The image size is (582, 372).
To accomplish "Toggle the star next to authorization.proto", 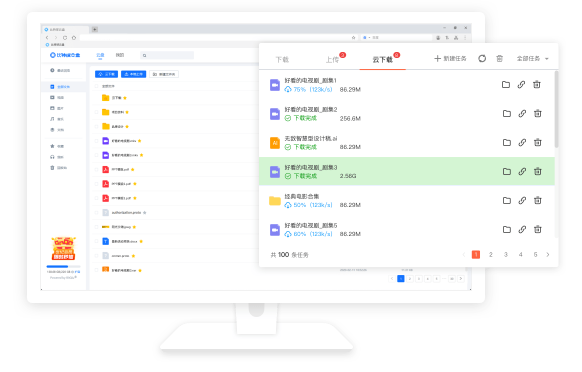I will point(145,213).
